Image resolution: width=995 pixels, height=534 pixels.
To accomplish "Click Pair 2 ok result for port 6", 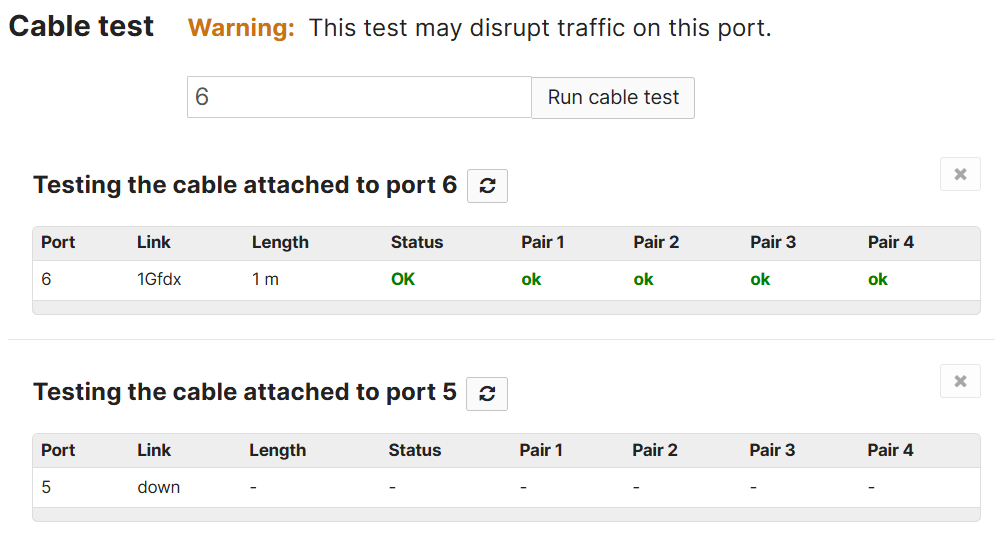I will [643, 280].
